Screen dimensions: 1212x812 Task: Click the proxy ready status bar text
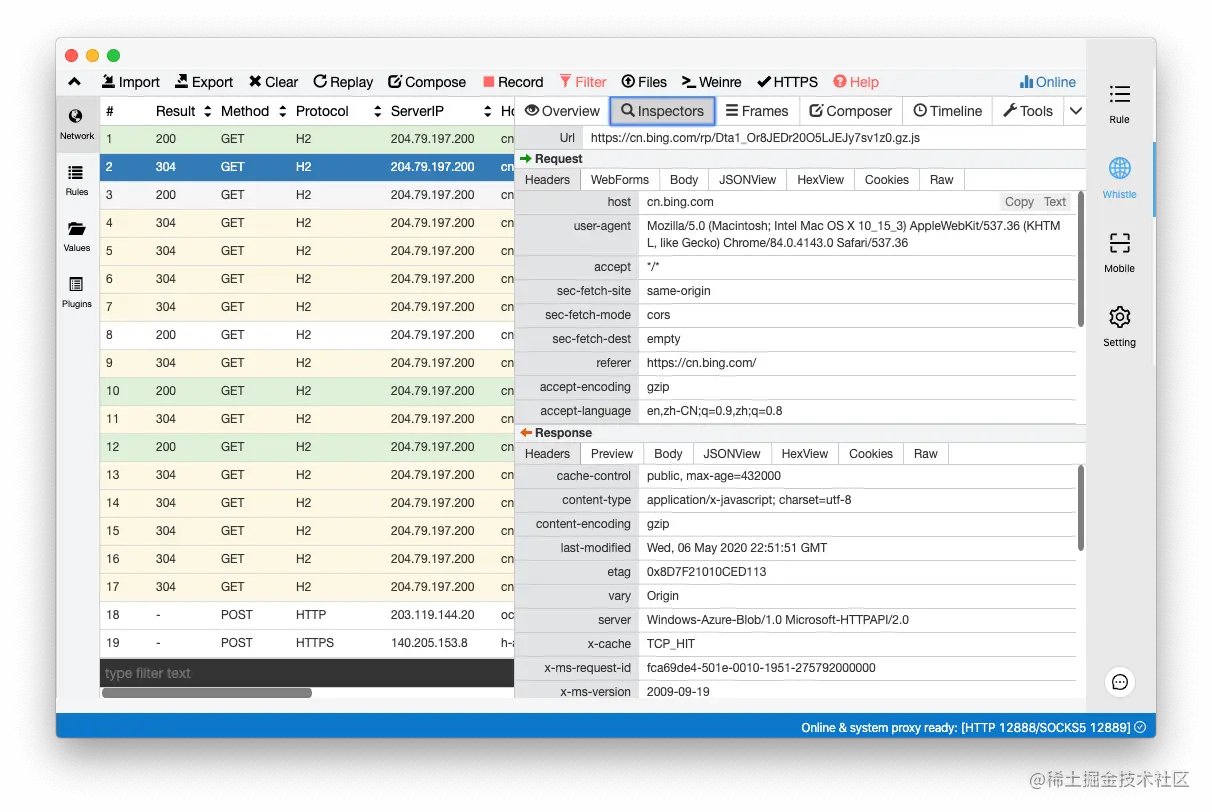click(x=965, y=728)
